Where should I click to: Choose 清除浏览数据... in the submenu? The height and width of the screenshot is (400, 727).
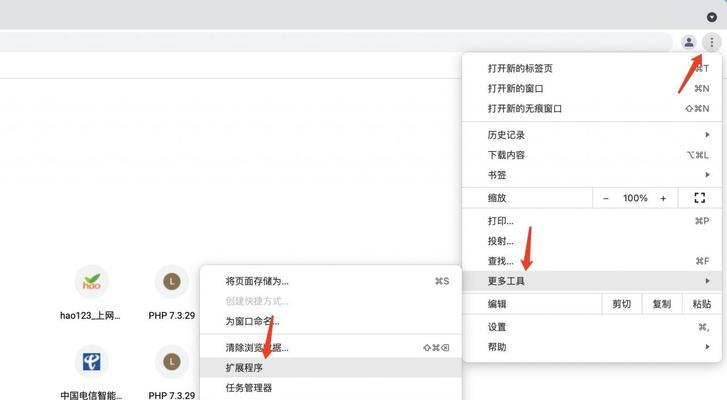pos(331,348)
